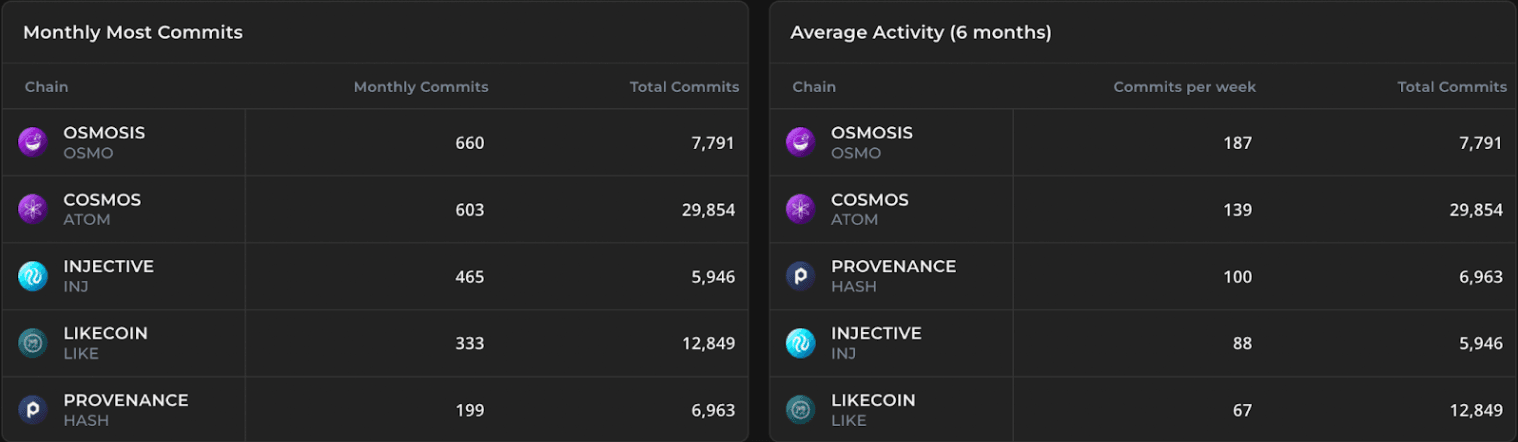Click the Osmosis logo in Average Activity table
This screenshot has height=442, width=1518.
click(800, 142)
